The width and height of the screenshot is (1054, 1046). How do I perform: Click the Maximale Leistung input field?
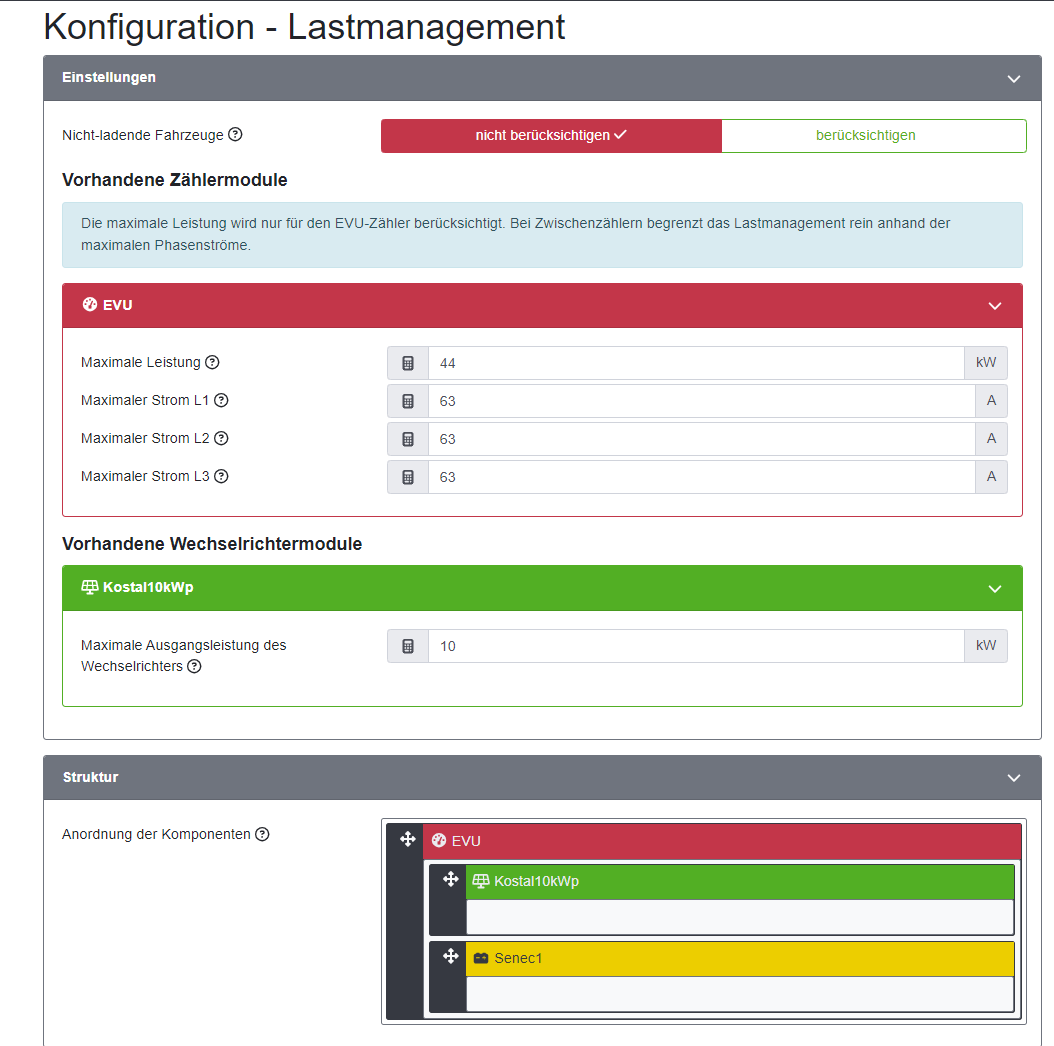pos(696,363)
